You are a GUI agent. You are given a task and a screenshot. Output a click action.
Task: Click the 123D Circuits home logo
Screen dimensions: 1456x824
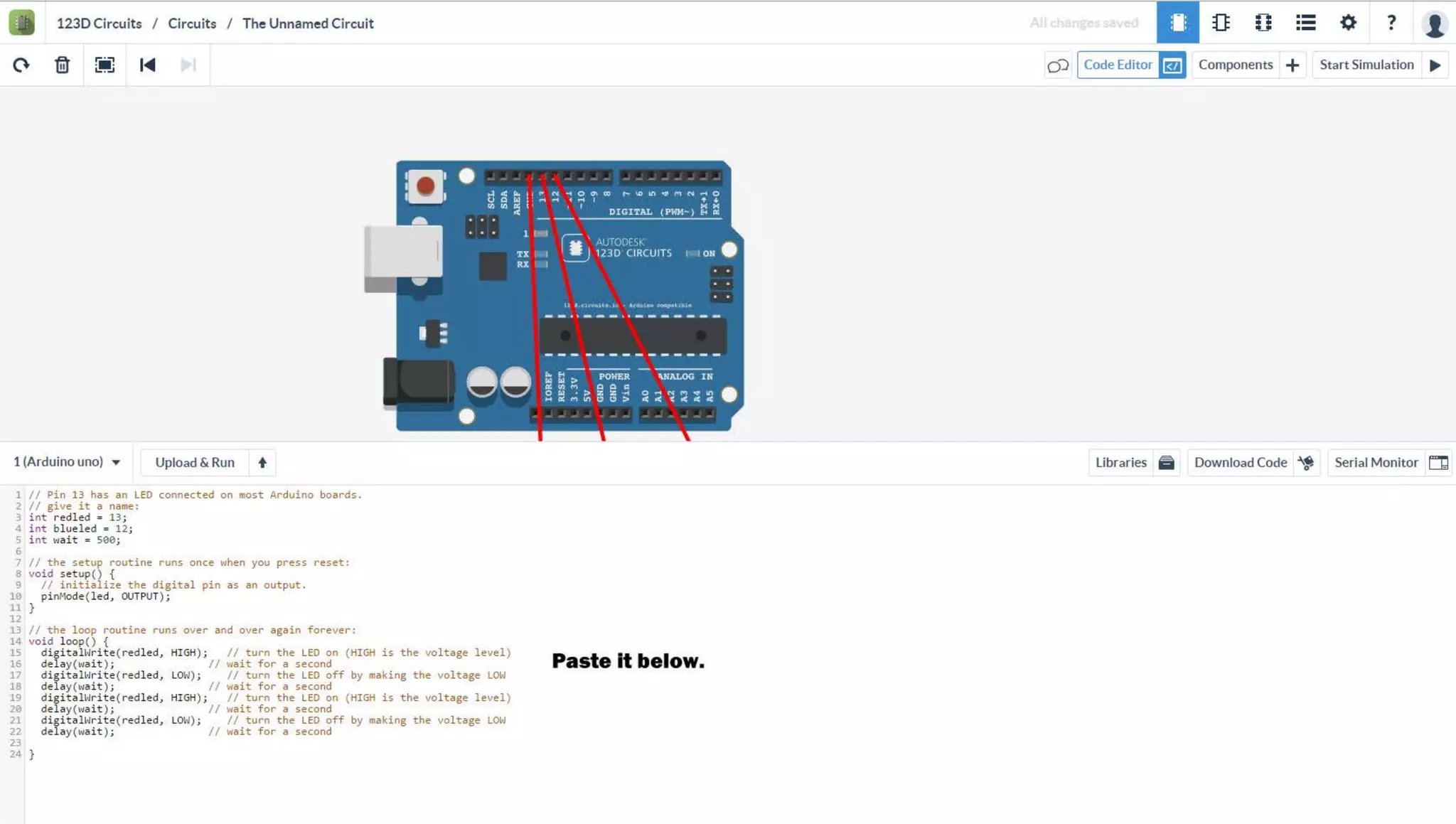click(x=21, y=23)
